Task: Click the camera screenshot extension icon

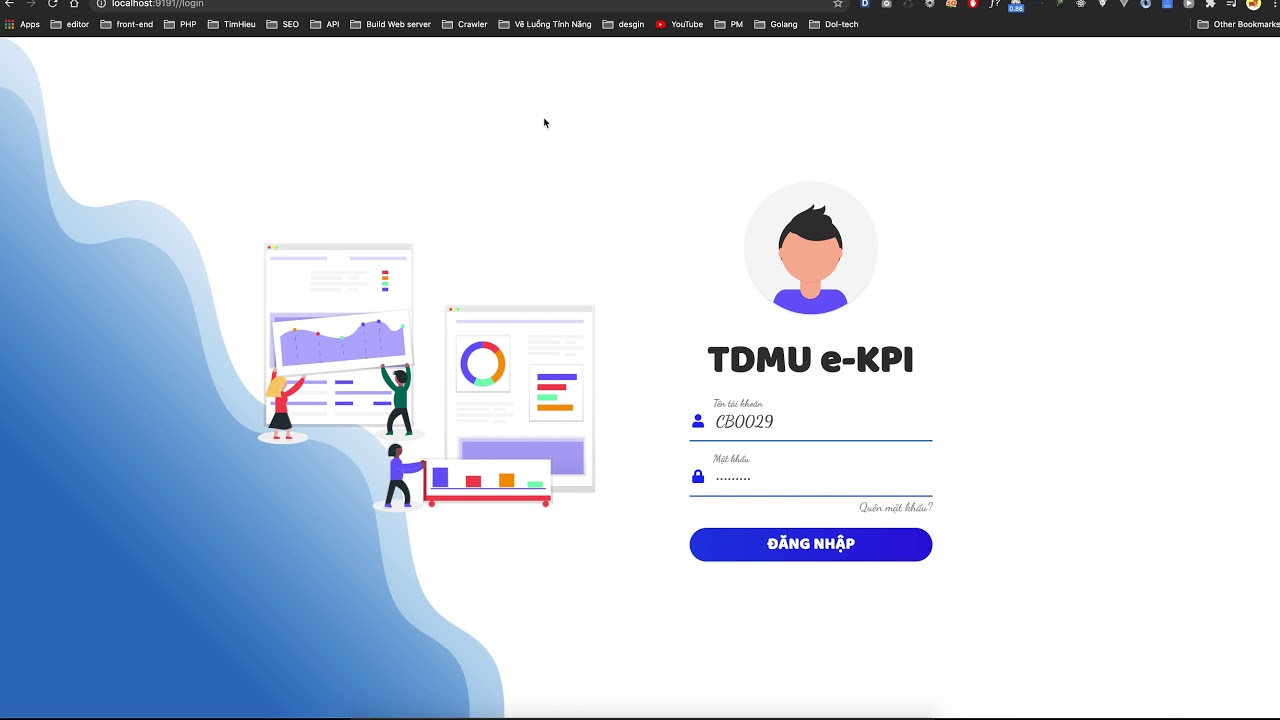Action: click(x=886, y=4)
